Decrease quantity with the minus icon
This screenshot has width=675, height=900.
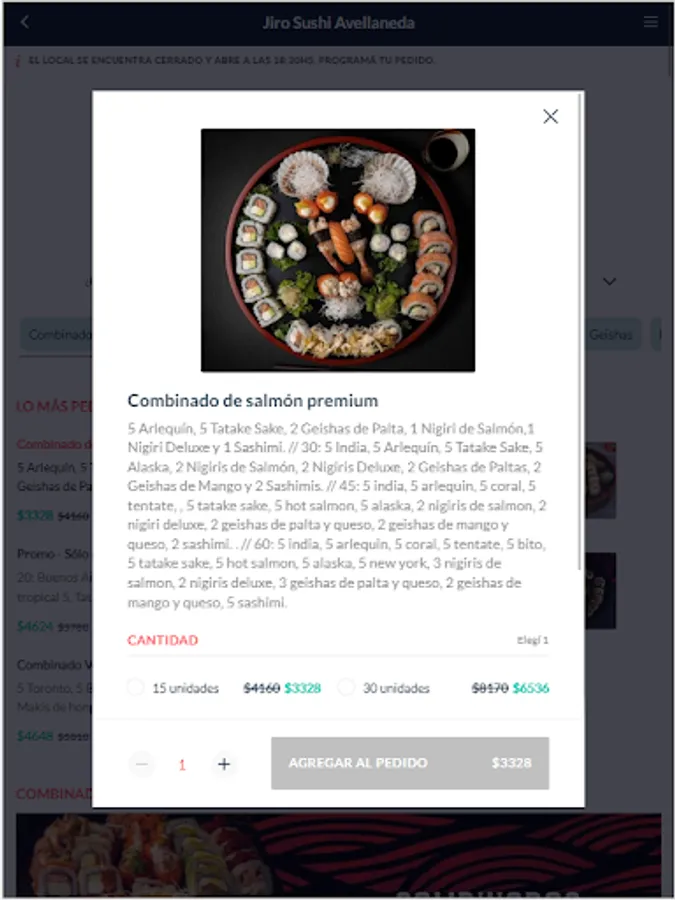[x=142, y=764]
